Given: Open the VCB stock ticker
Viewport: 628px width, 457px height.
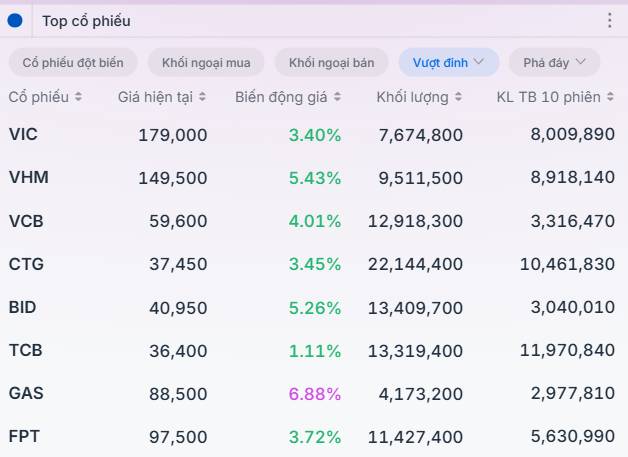Looking at the screenshot, I should point(26,221).
